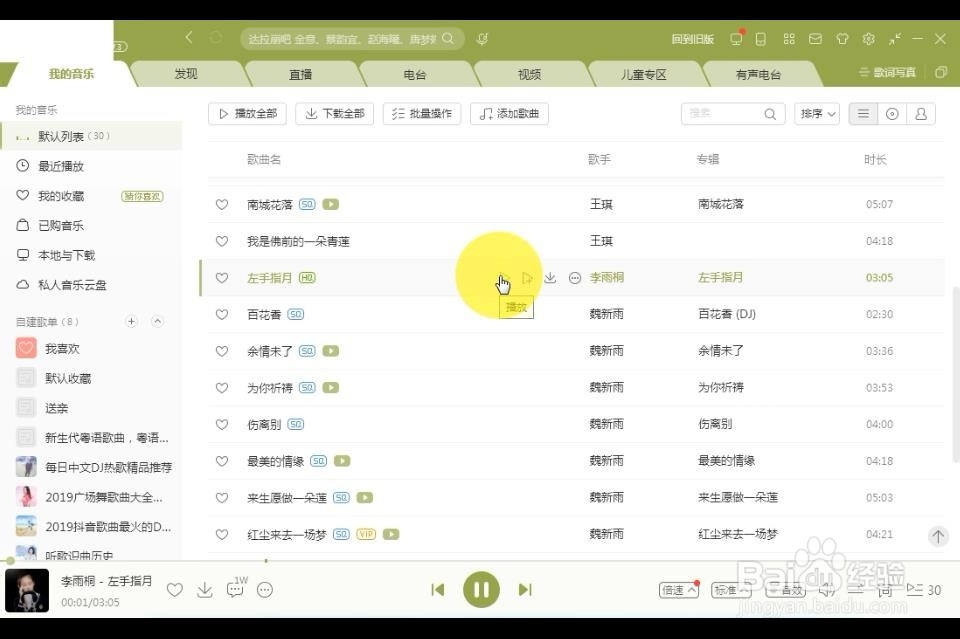
Task: Open the 歌词写真 lyrics view
Action: [887, 72]
